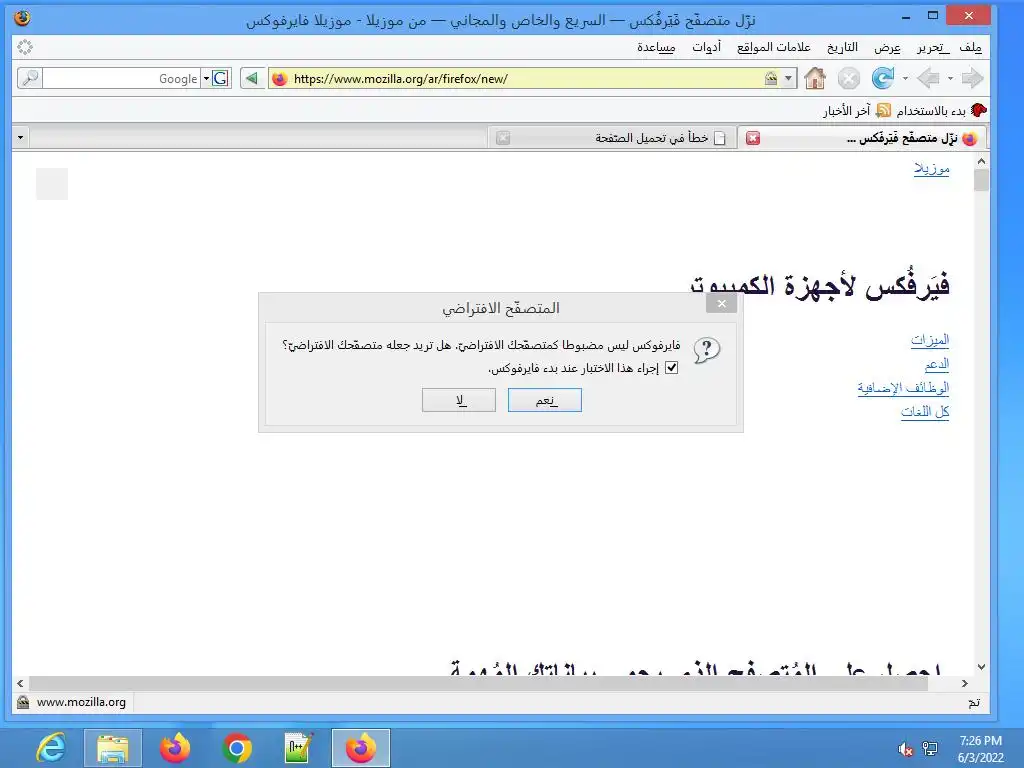Click the search magnifier icon
The image size is (1024, 768).
pyautogui.click(x=29, y=78)
